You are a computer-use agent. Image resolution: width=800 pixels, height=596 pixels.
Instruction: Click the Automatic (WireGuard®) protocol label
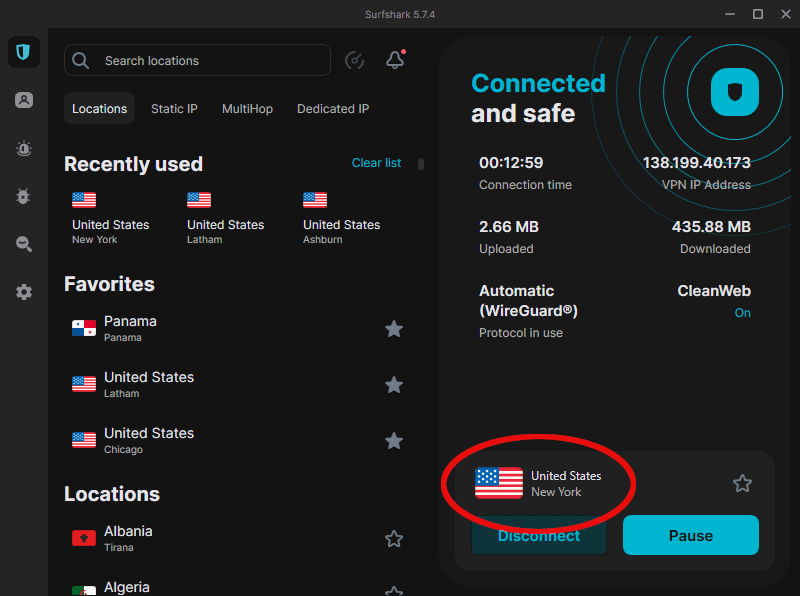tap(528, 301)
